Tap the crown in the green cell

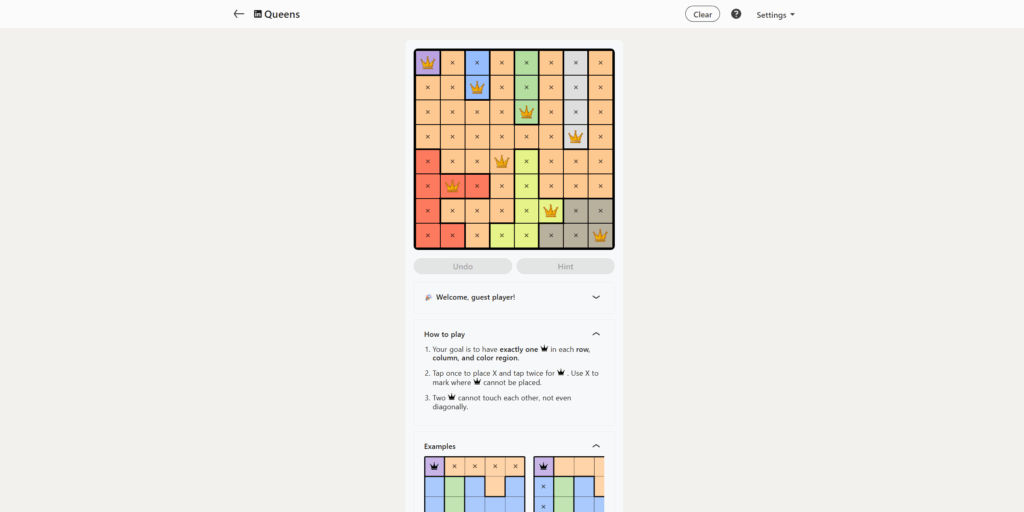[526, 112]
